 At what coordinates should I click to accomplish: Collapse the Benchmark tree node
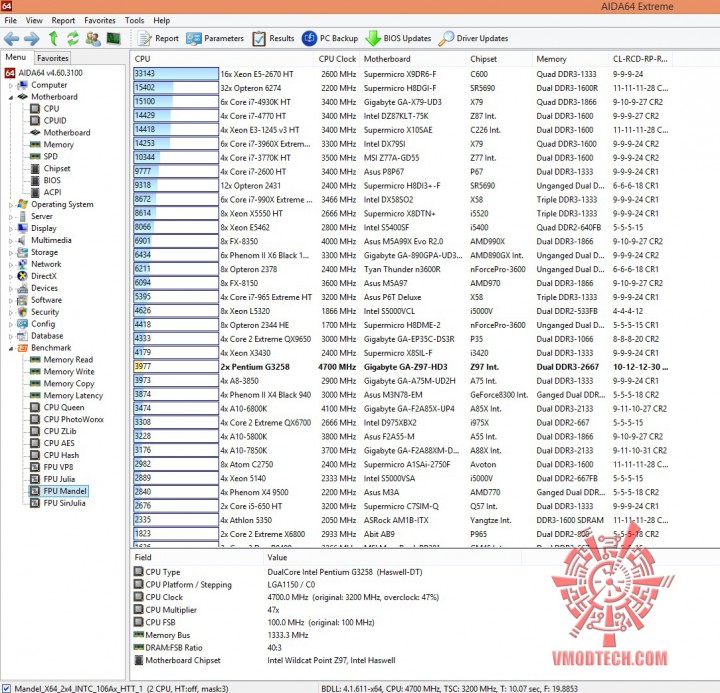coord(11,348)
